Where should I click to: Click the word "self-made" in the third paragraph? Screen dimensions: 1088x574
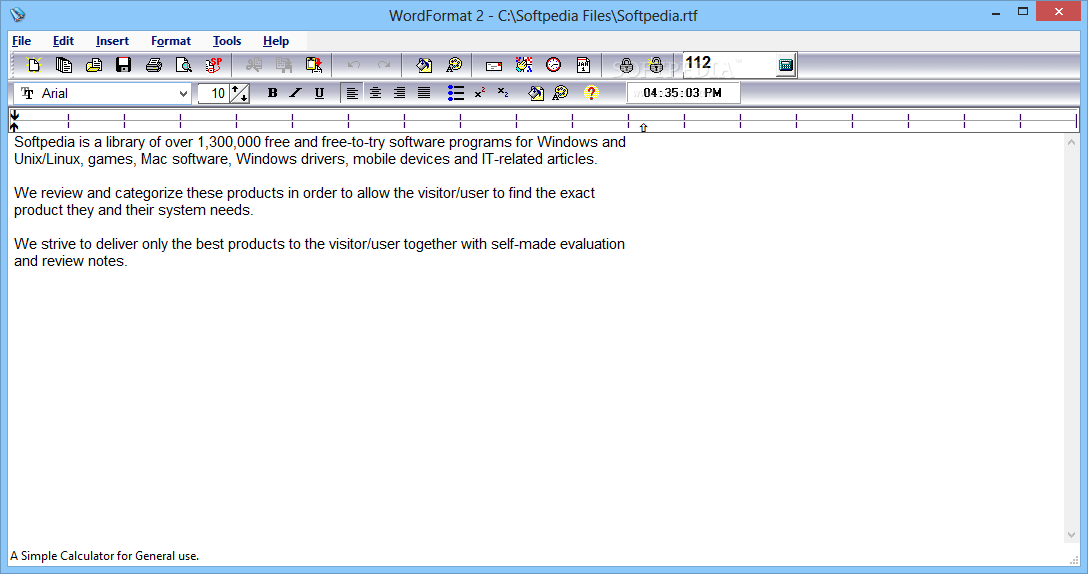pyautogui.click(x=523, y=244)
